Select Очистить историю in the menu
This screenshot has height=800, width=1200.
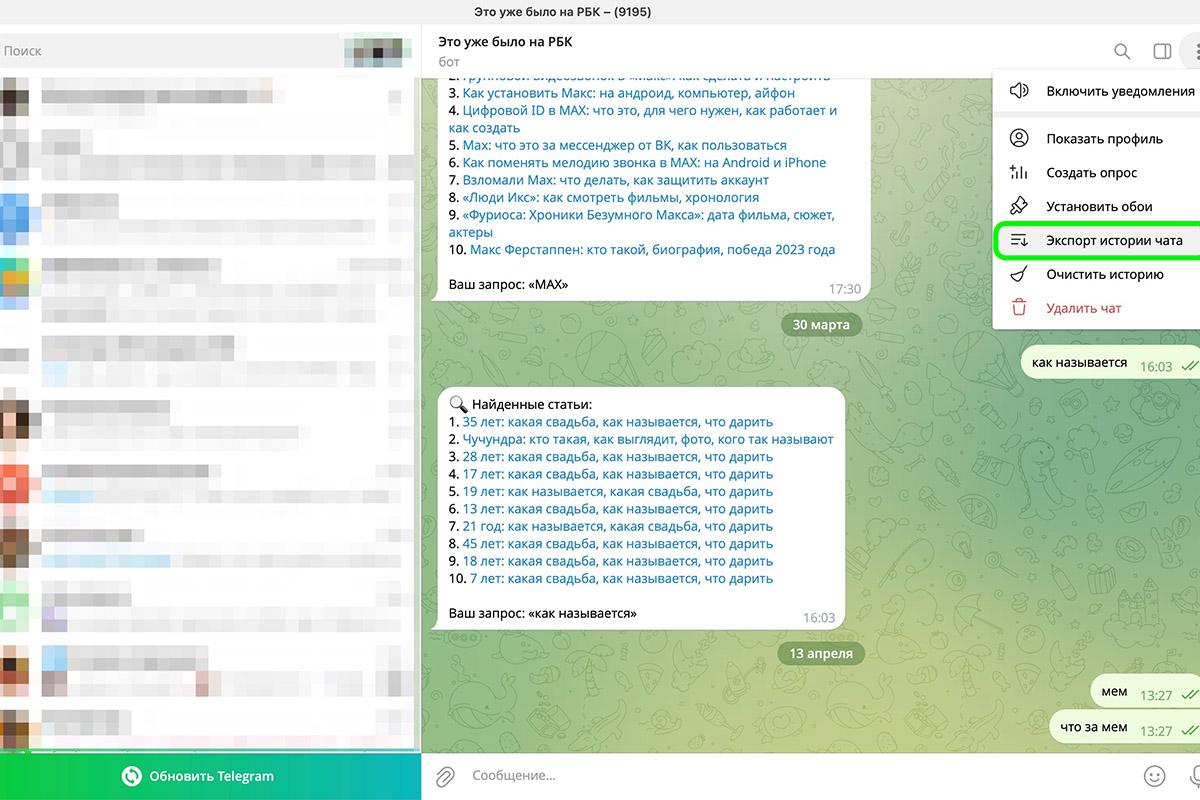(1099, 274)
